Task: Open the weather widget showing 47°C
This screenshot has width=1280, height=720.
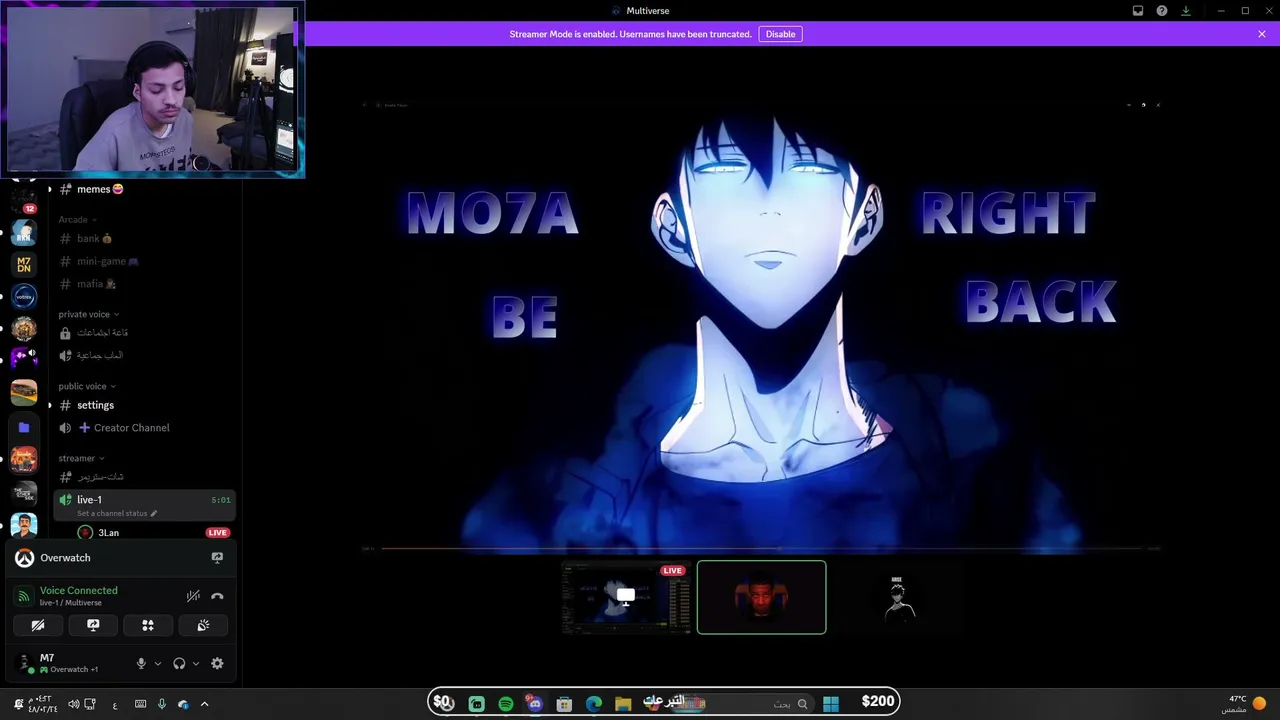Action: click(1245, 704)
